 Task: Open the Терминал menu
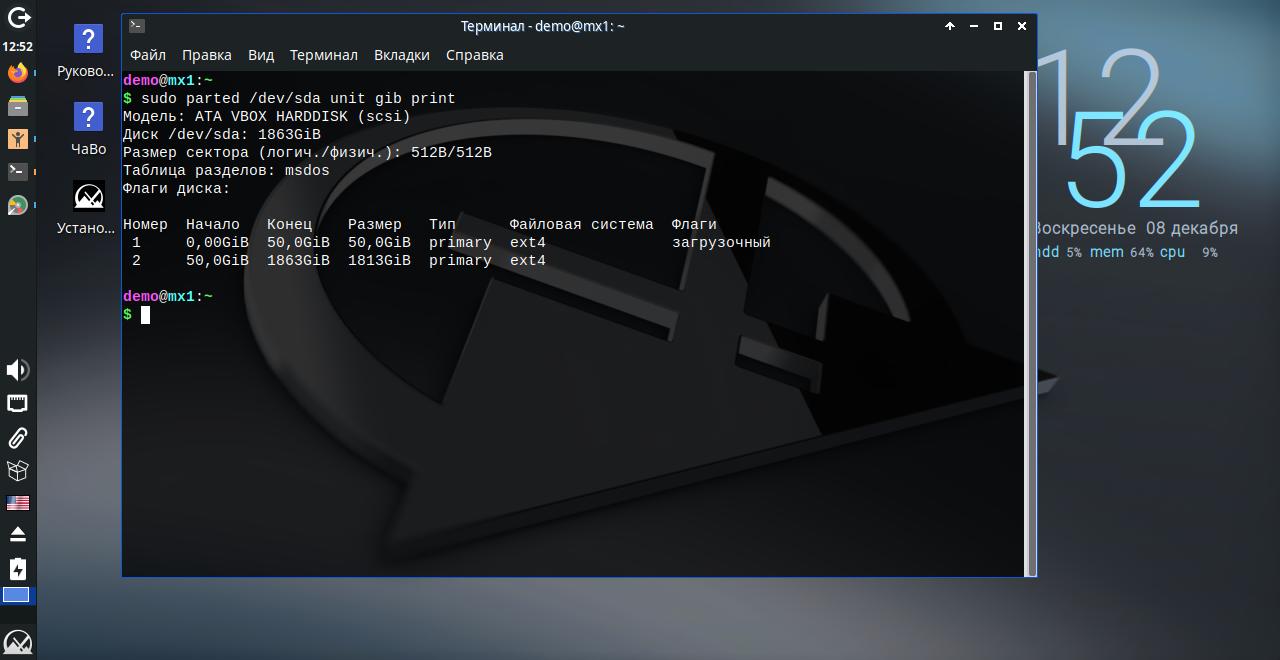(324, 55)
